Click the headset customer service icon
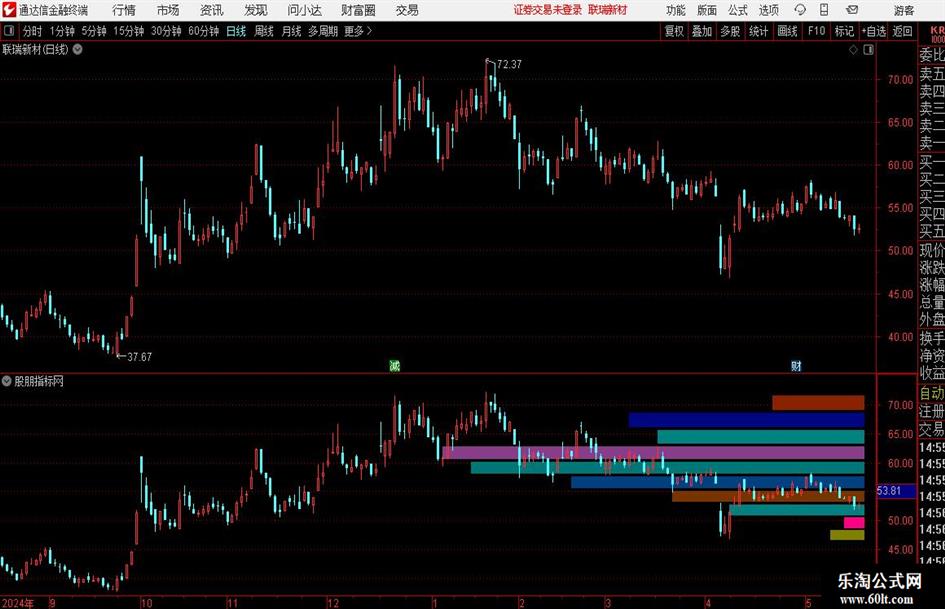Image resolution: width=945 pixels, height=609 pixels. pyautogui.click(x=800, y=10)
